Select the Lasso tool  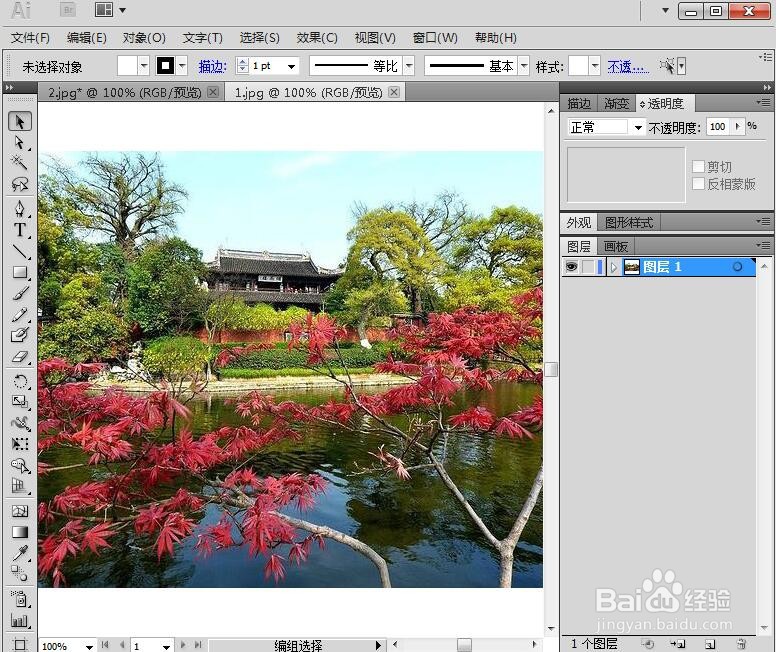20,184
